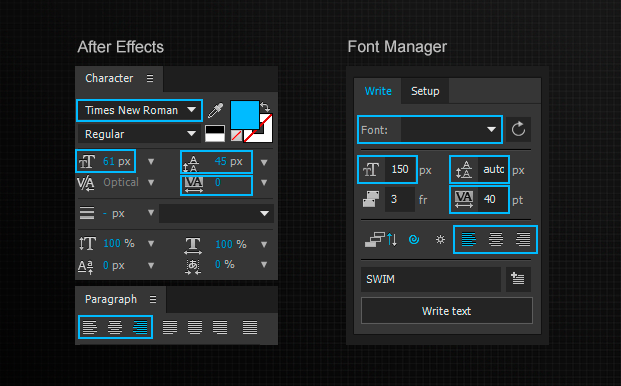Screen dimensions: 621x386
Task: Click the kerning V/A icon
Action: pos(86,183)
